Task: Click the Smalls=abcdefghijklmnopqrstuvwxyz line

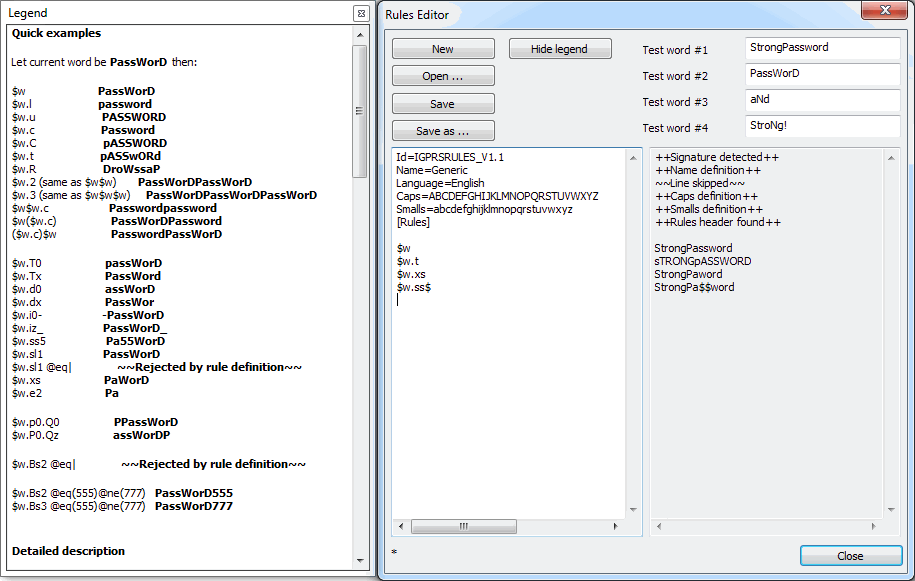Action: 484,209
